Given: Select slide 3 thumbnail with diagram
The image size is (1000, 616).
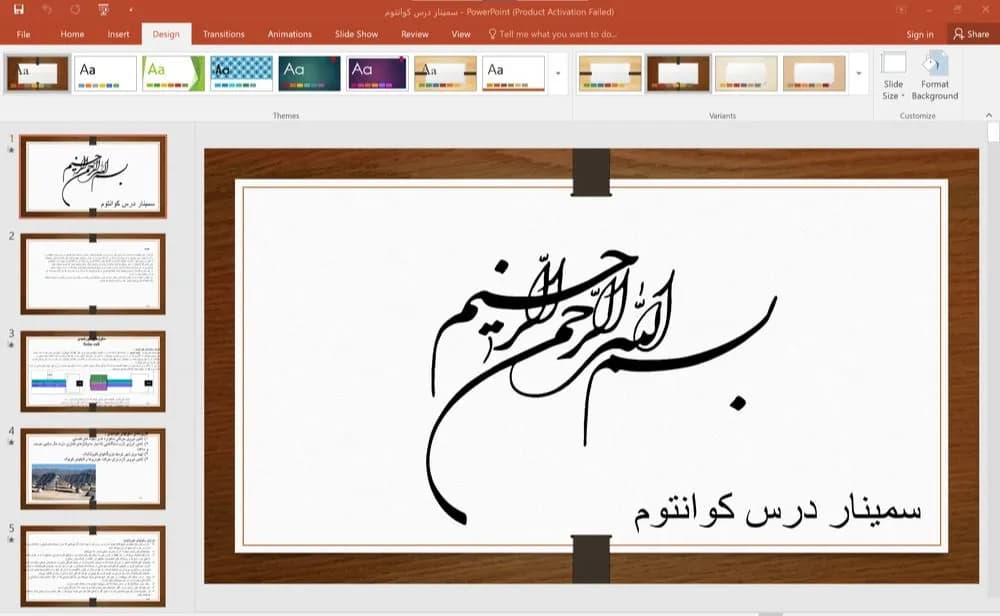Looking at the screenshot, I should click(x=93, y=371).
